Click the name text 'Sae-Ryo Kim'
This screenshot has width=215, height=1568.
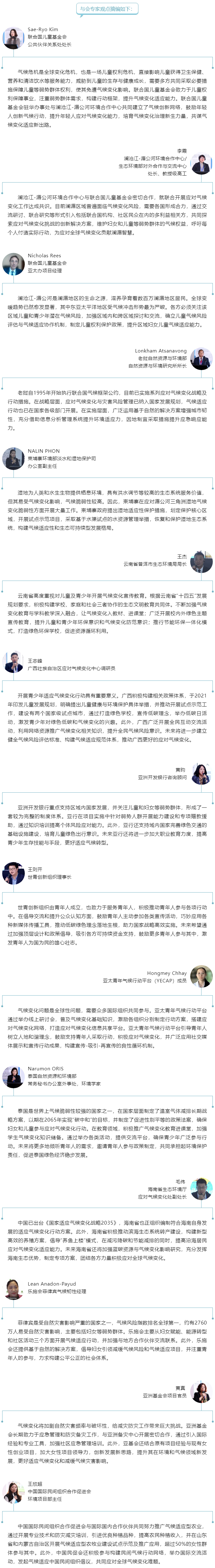(43, 29)
